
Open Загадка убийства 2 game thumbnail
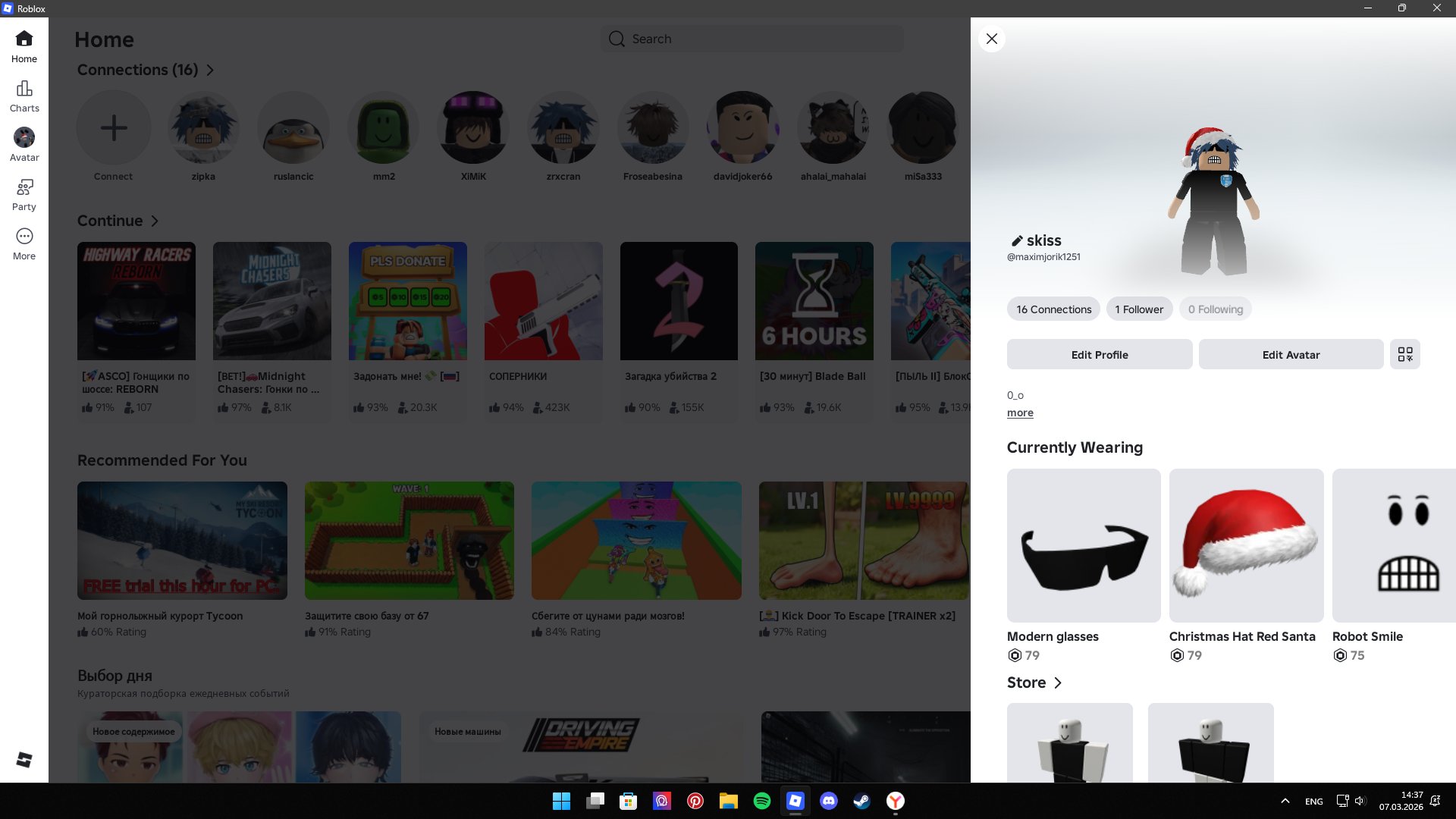pyautogui.click(x=679, y=301)
